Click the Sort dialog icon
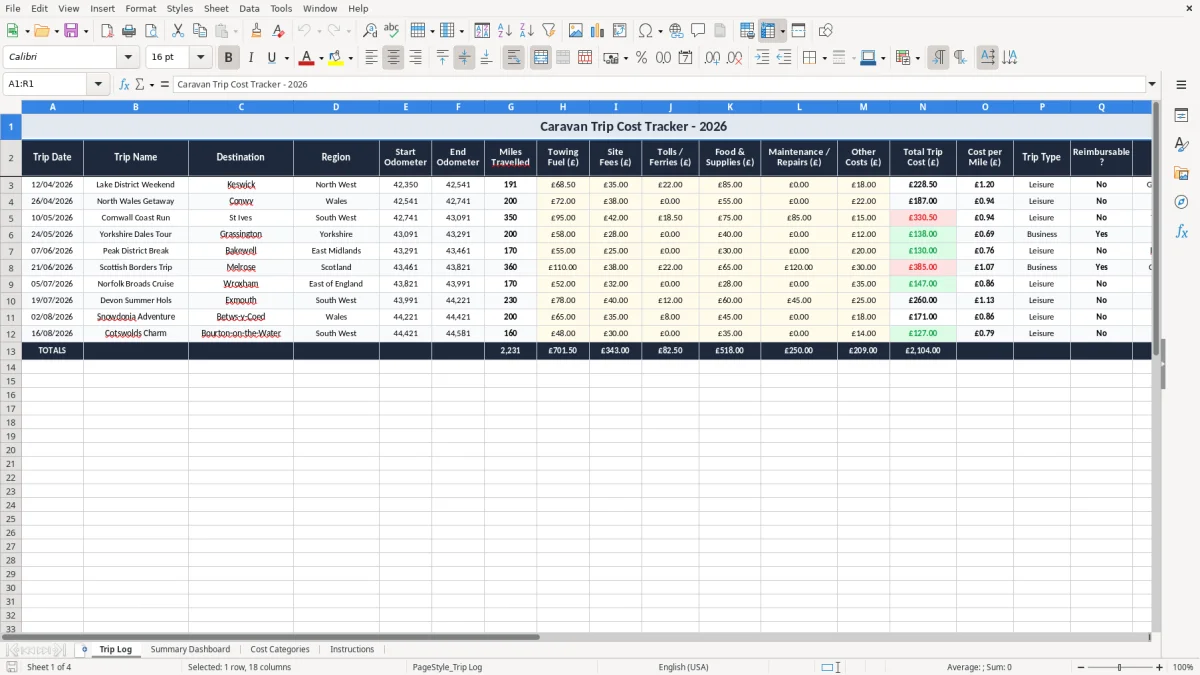The height and width of the screenshot is (675, 1200). pos(482,31)
